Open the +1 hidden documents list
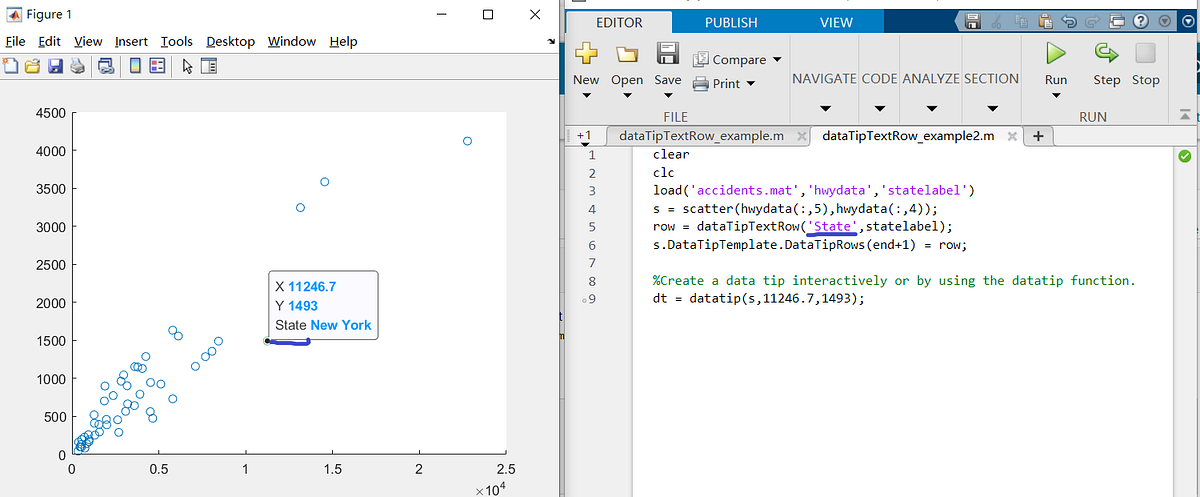 tap(585, 136)
